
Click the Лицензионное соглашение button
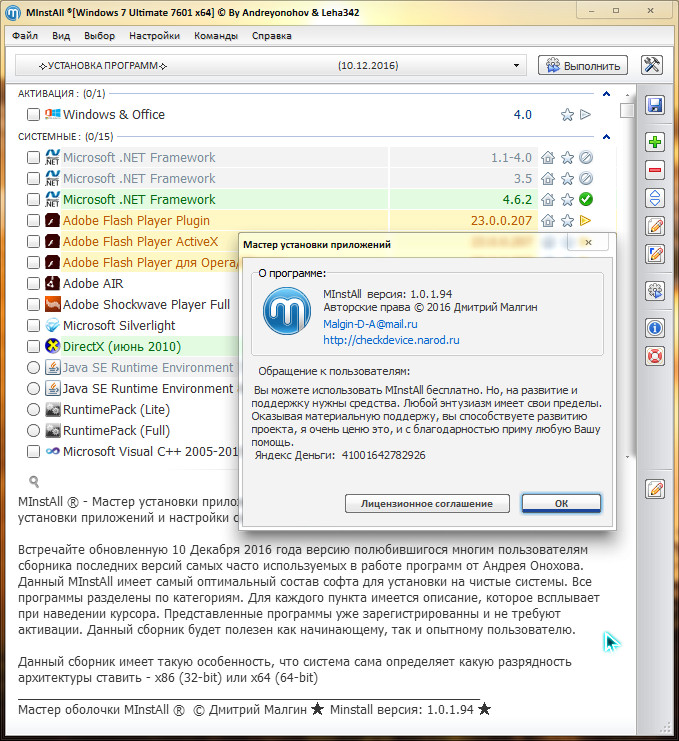(x=427, y=503)
